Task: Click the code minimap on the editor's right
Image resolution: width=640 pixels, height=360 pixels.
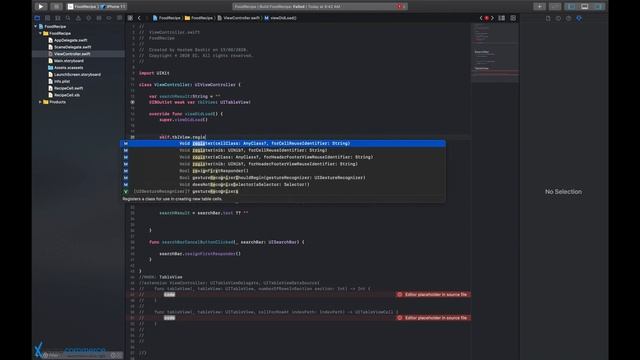Action: pyautogui.click(x=495, y=53)
